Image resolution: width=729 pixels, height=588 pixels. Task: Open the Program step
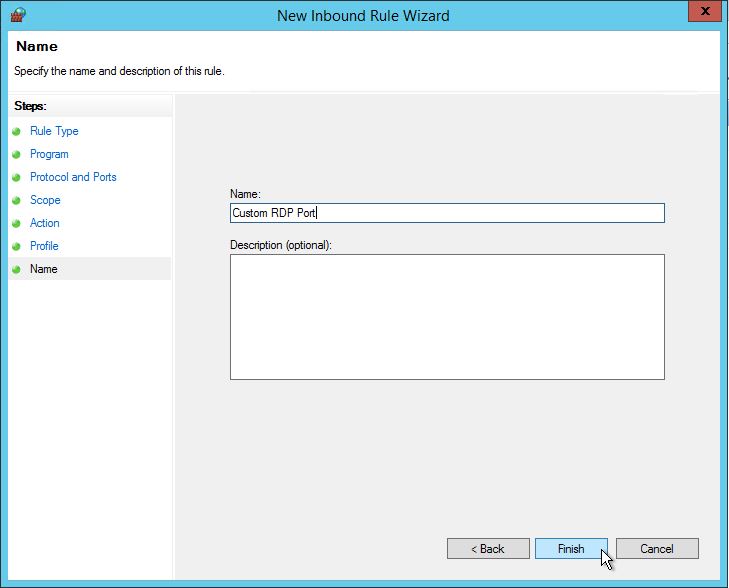[49, 154]
